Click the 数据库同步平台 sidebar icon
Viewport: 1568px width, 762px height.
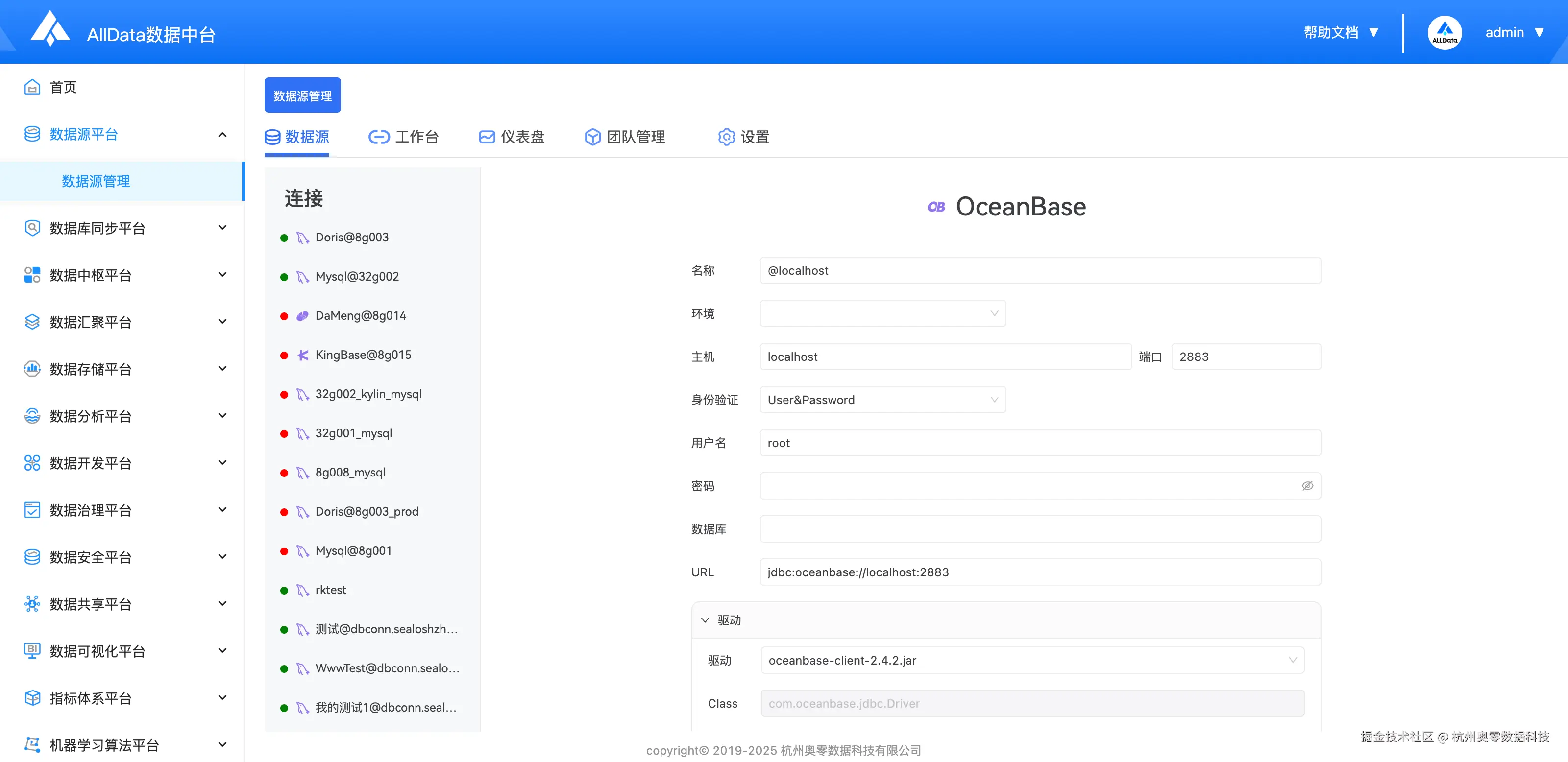click(32, 228)
